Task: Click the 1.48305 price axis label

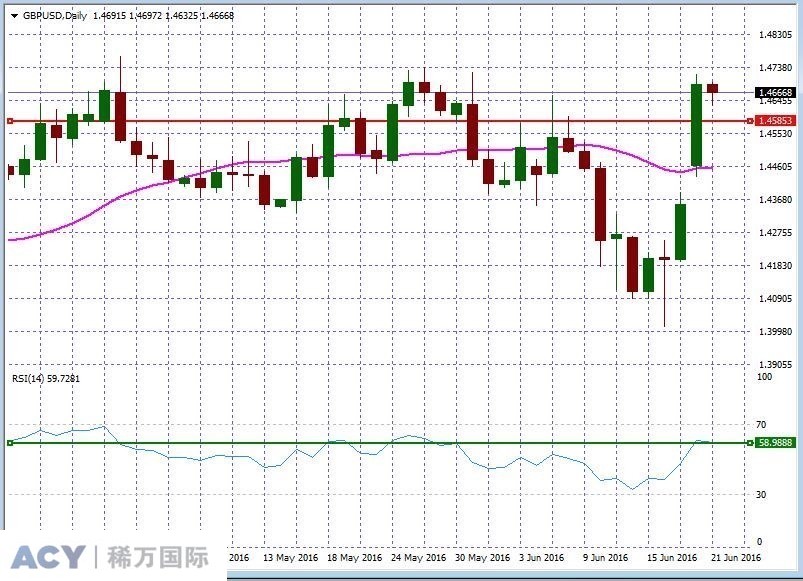Action: [775, 35]
